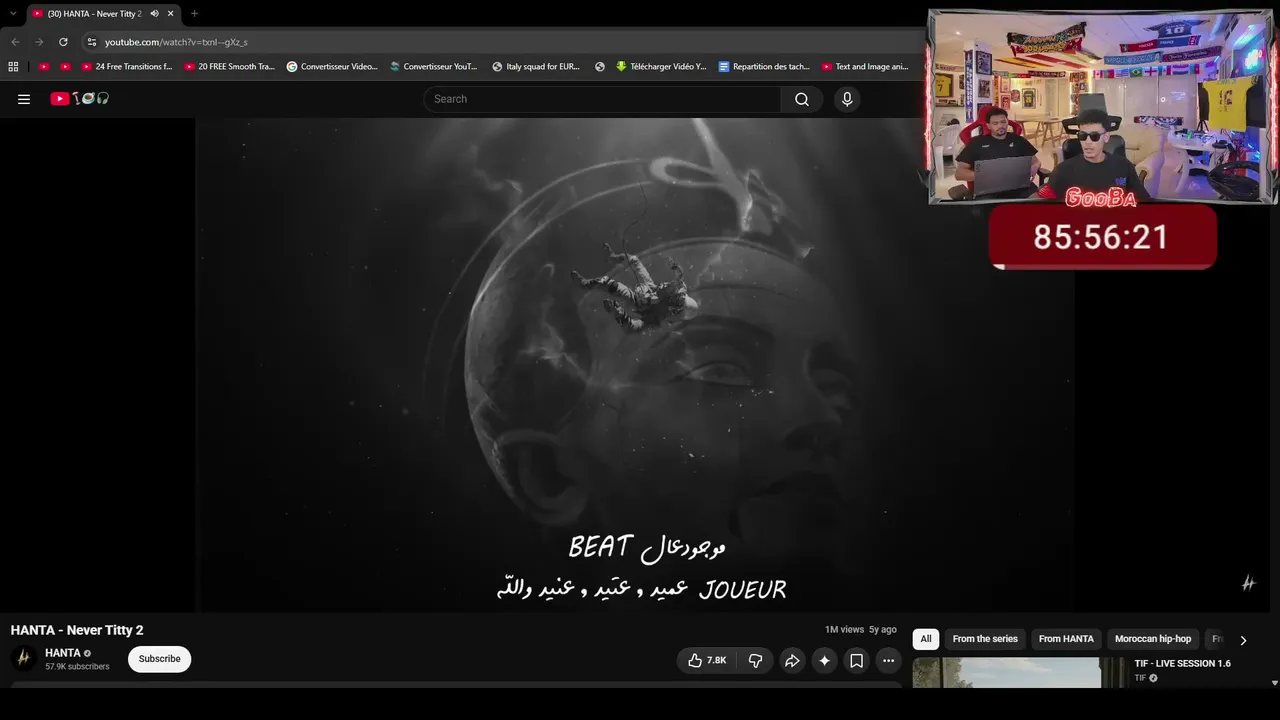The width and height of the screenshot is (1280, 720).
Task: Subscribe to the HANTA channel
Action: [159, 659]
